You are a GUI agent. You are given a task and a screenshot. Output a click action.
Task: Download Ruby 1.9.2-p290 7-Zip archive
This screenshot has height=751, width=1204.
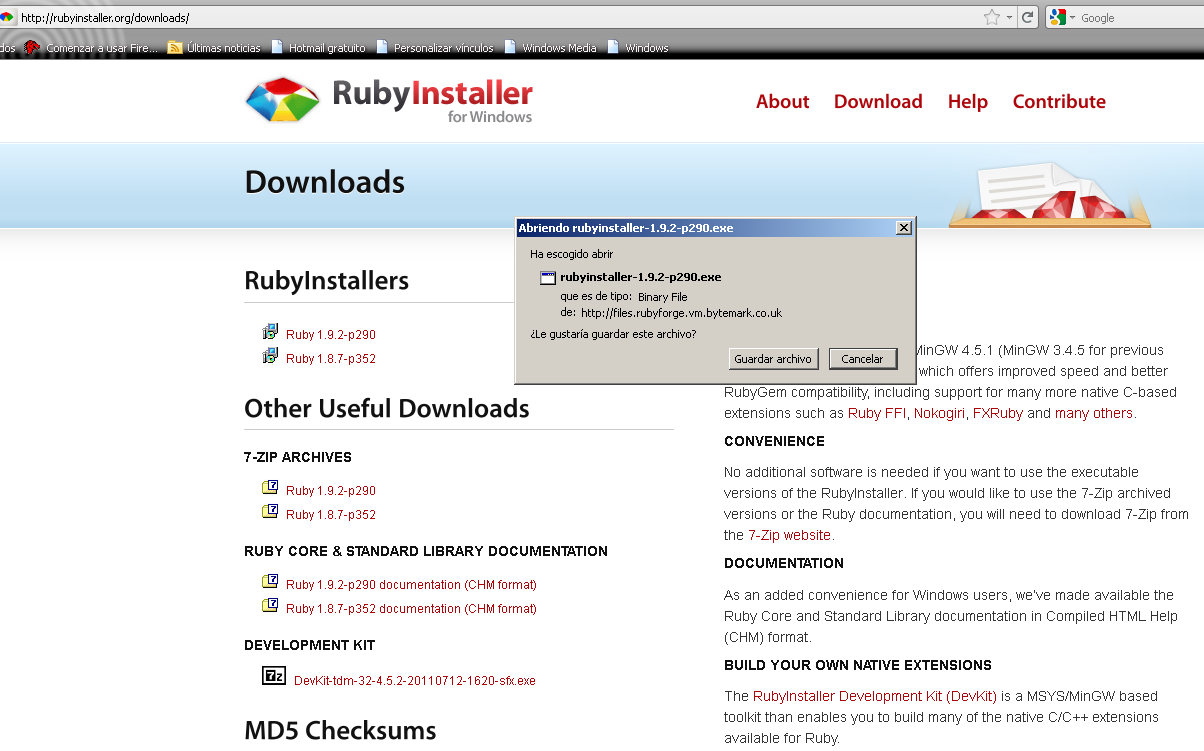pyautogui.click(x=331, y=491)
